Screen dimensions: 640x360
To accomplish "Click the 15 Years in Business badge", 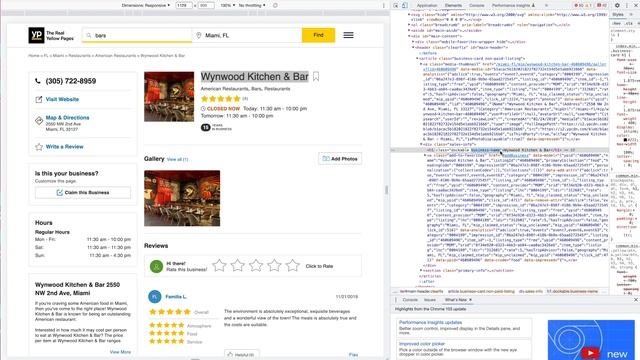I will (216, 127).
